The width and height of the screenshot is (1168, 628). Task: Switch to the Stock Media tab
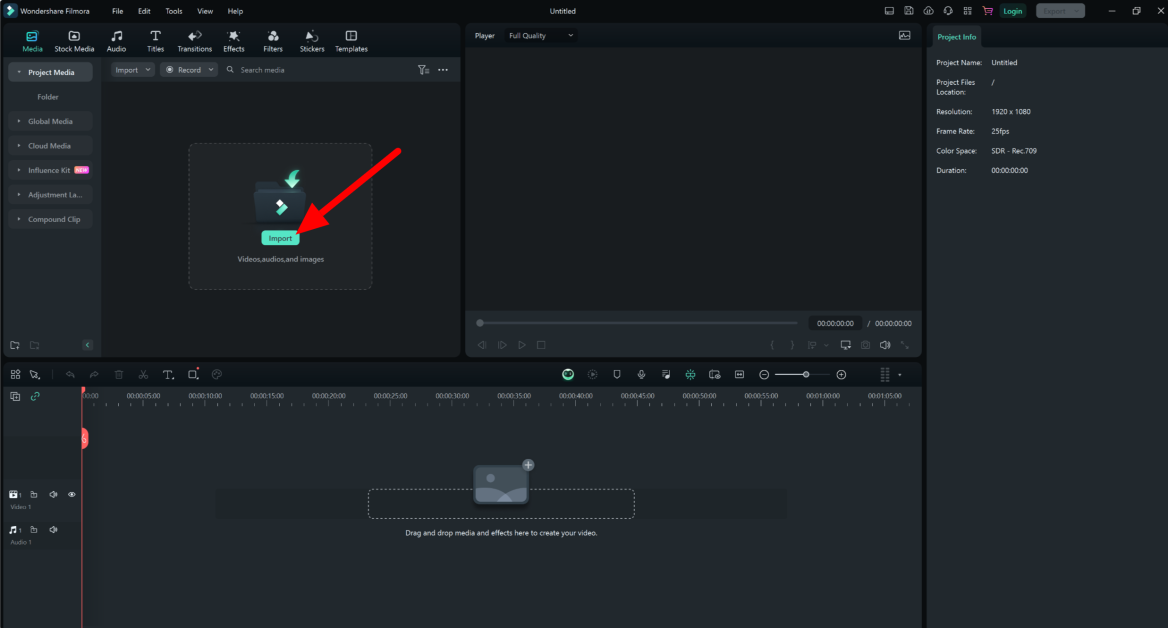(x=73, y=40)
